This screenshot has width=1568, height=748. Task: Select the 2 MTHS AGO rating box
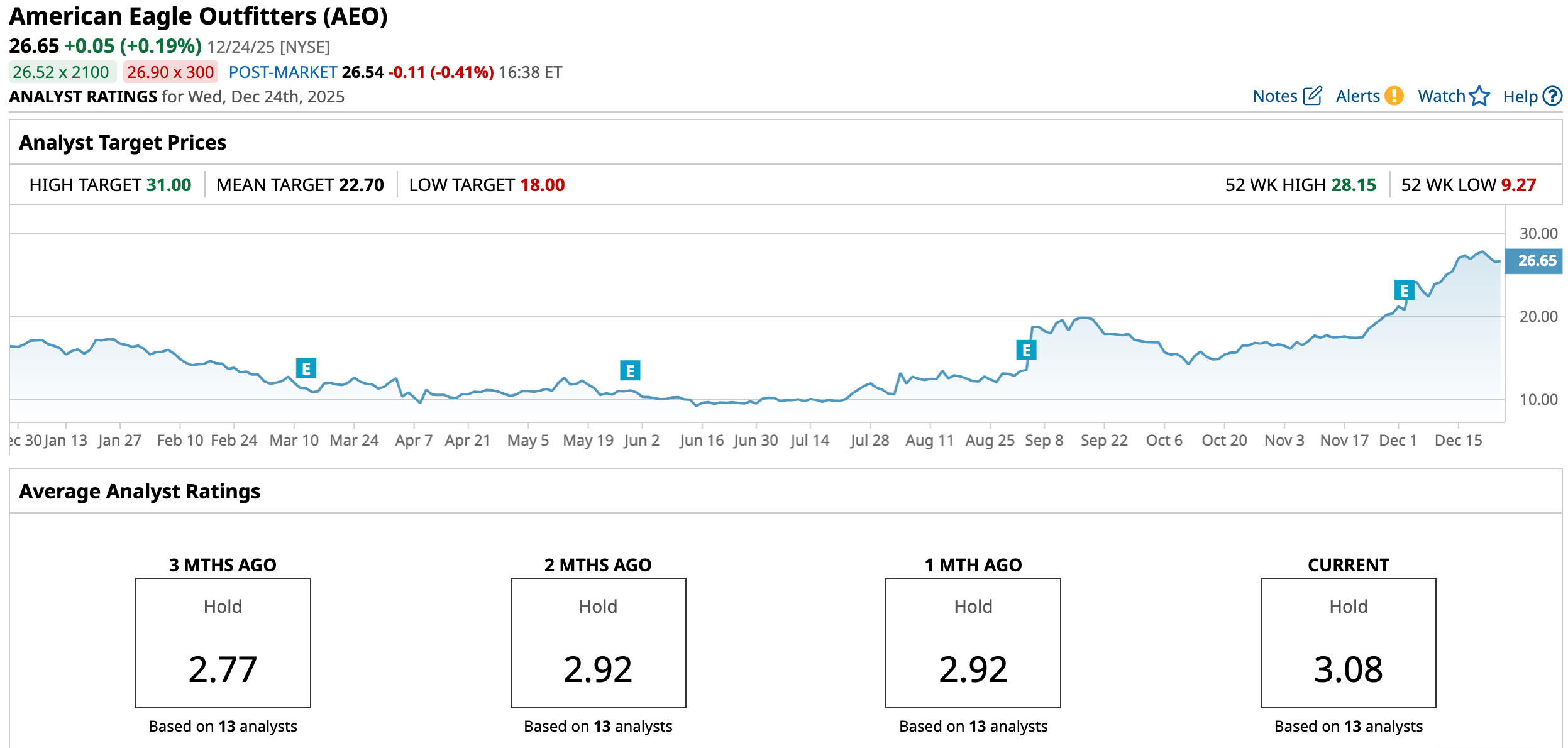[x=598, y=642]
